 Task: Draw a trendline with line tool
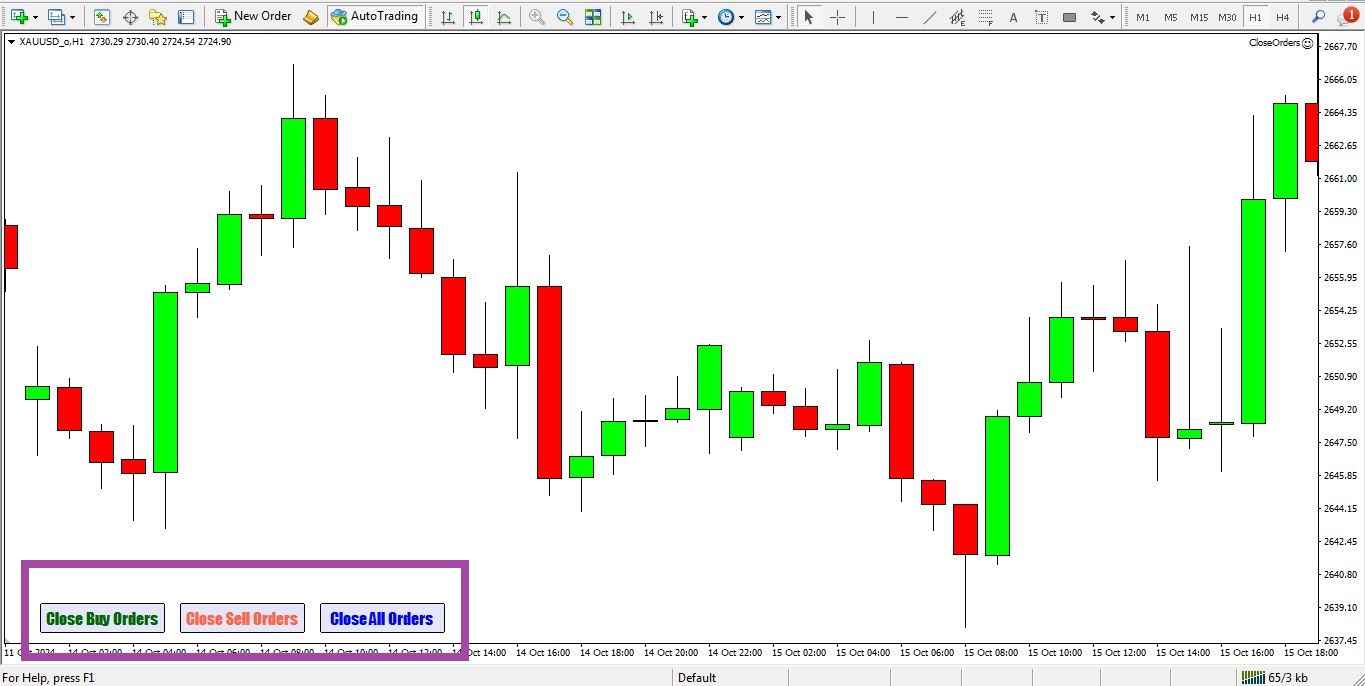pos(930,17)
